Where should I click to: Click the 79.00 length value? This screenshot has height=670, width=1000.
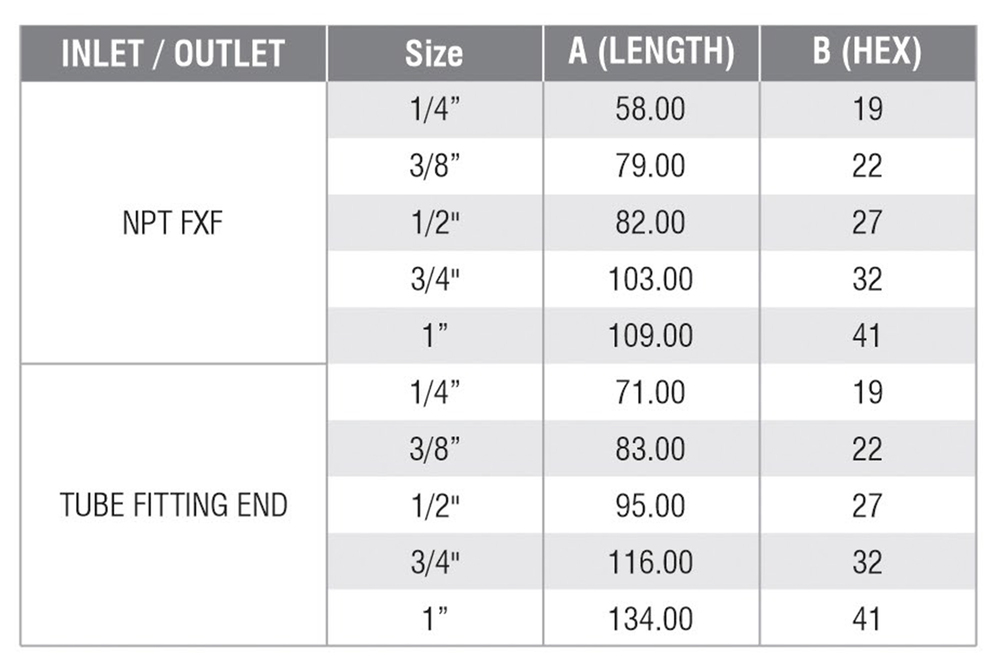(651, 166)
